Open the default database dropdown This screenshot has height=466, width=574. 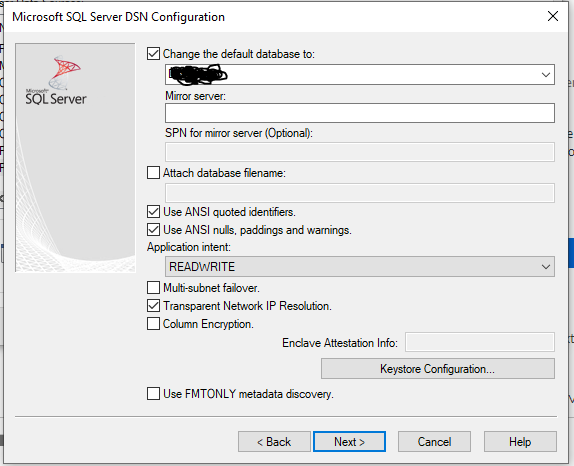545,75
